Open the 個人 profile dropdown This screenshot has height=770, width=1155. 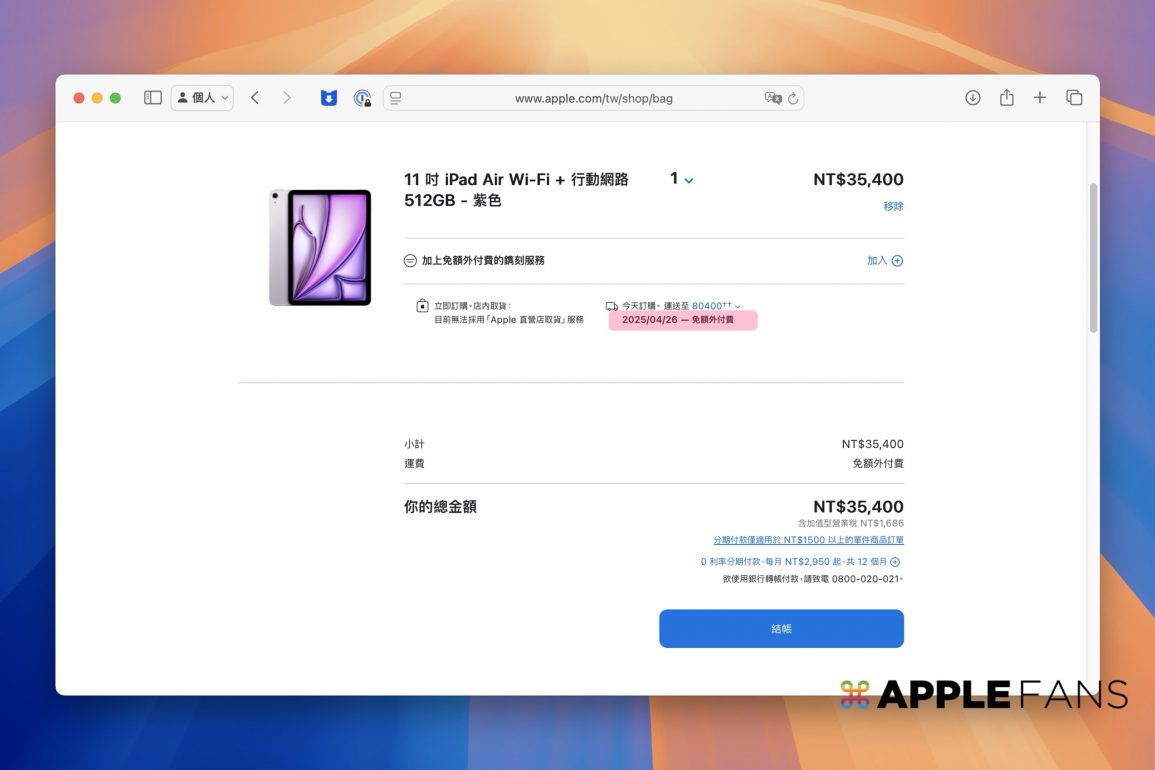(x=202, y=98)
